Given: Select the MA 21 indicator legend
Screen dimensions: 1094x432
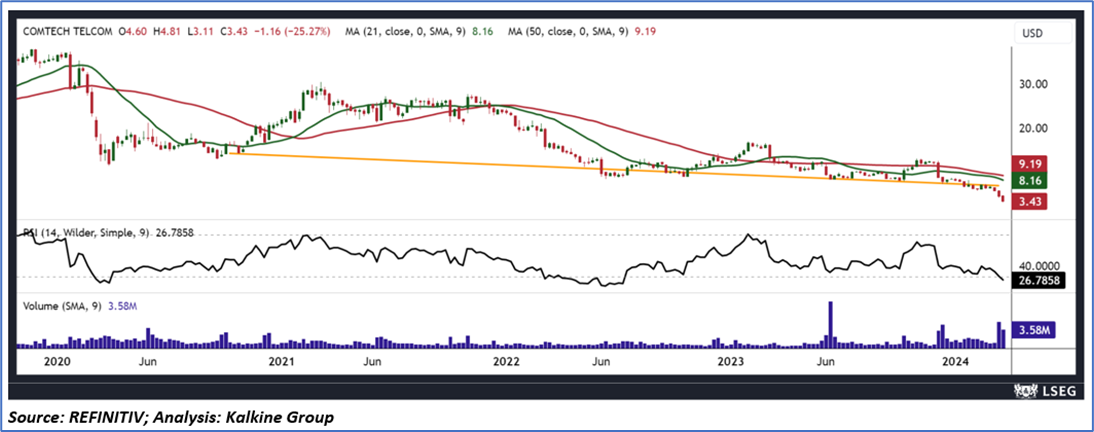Looking at the screenshot, I should [x=421, y=31].
